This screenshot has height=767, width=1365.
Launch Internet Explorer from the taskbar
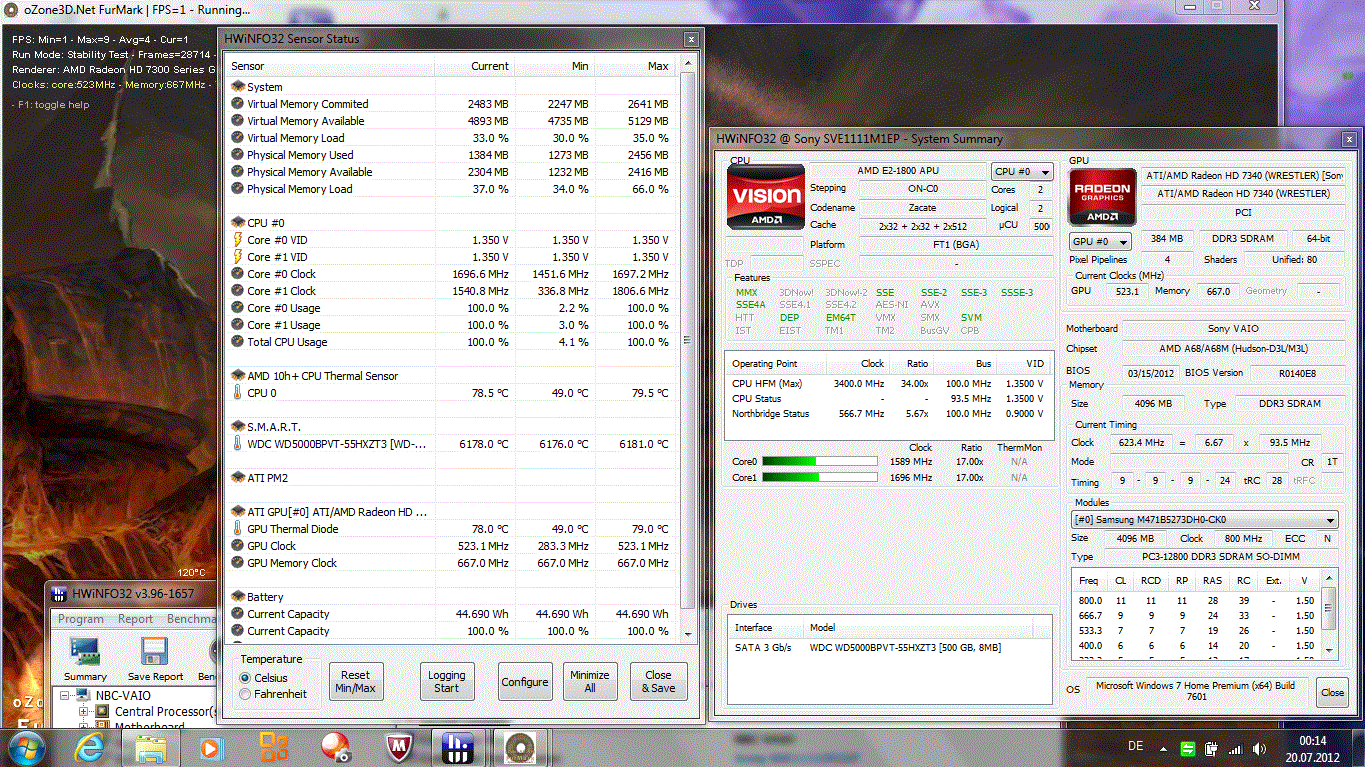tap(92, 748)
